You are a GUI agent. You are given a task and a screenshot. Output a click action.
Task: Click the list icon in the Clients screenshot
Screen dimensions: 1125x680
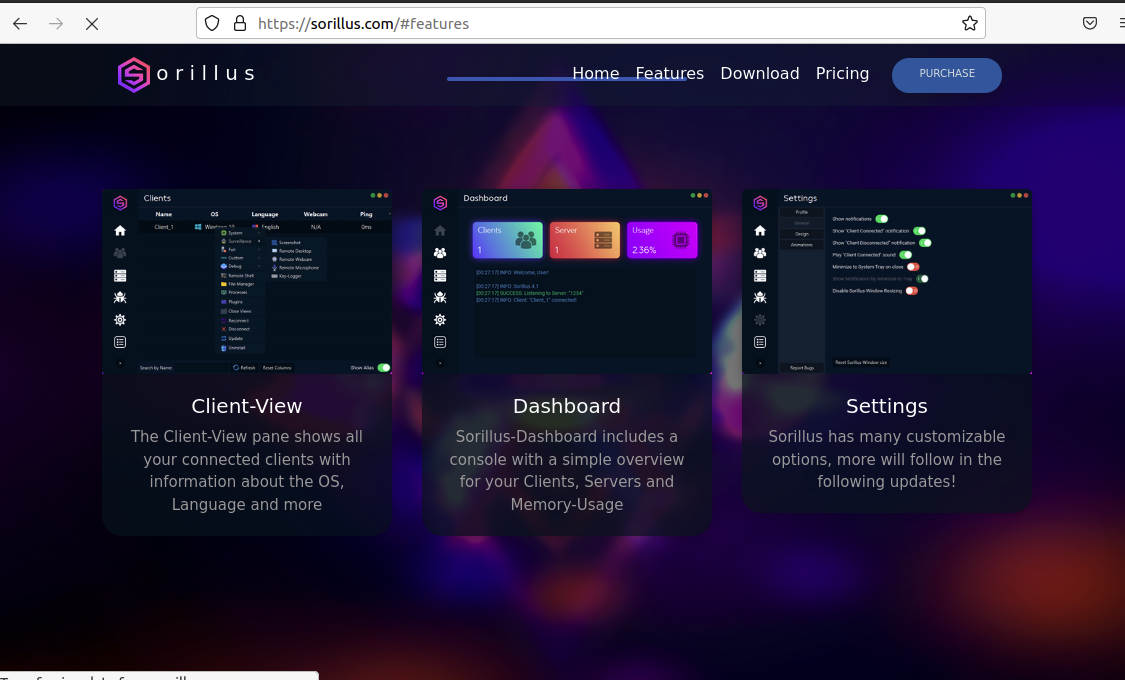click(x=120, y=342)
